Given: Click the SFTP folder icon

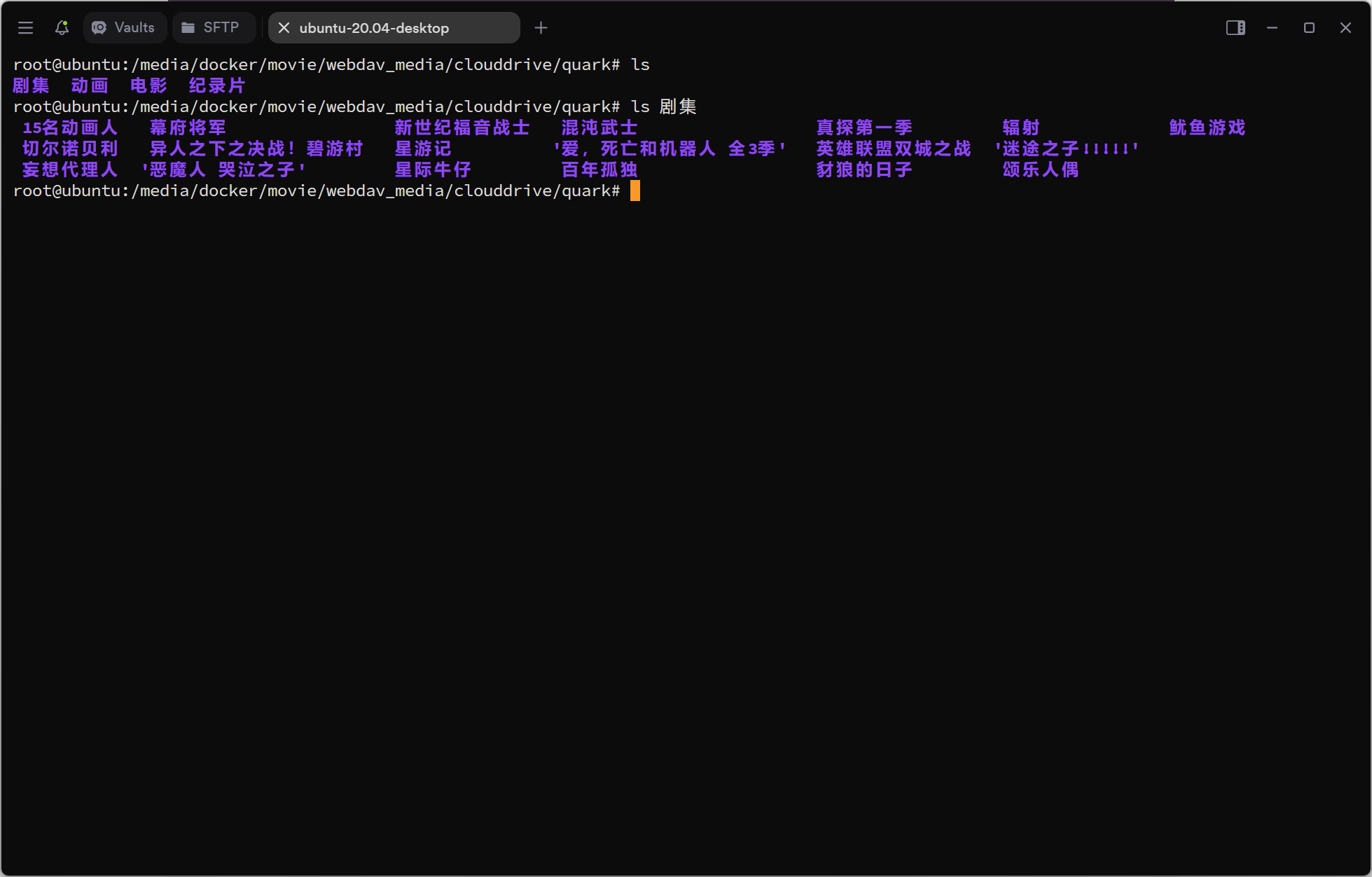Looking at the screenshot, I should click(x=188, y=28).
